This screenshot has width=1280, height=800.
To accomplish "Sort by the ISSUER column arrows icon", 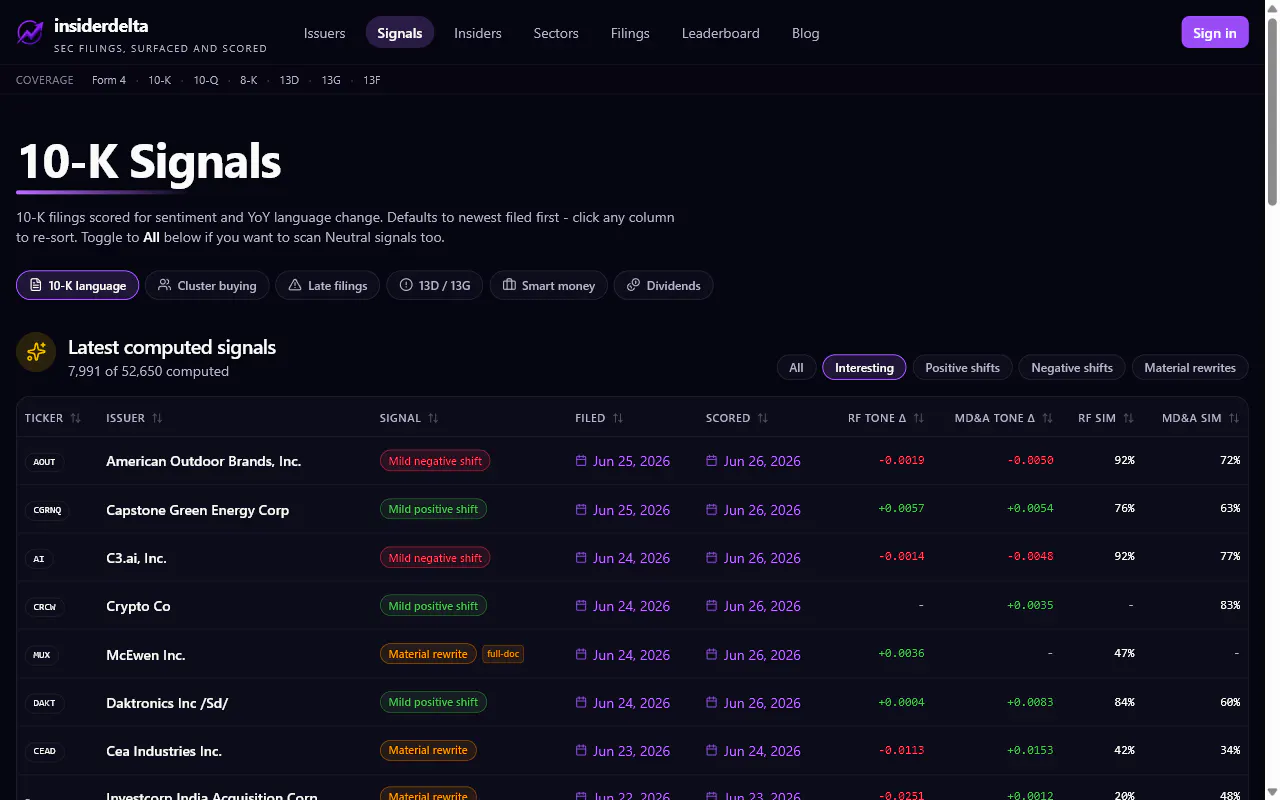I will pyautogui.click(x=157, y=418).
